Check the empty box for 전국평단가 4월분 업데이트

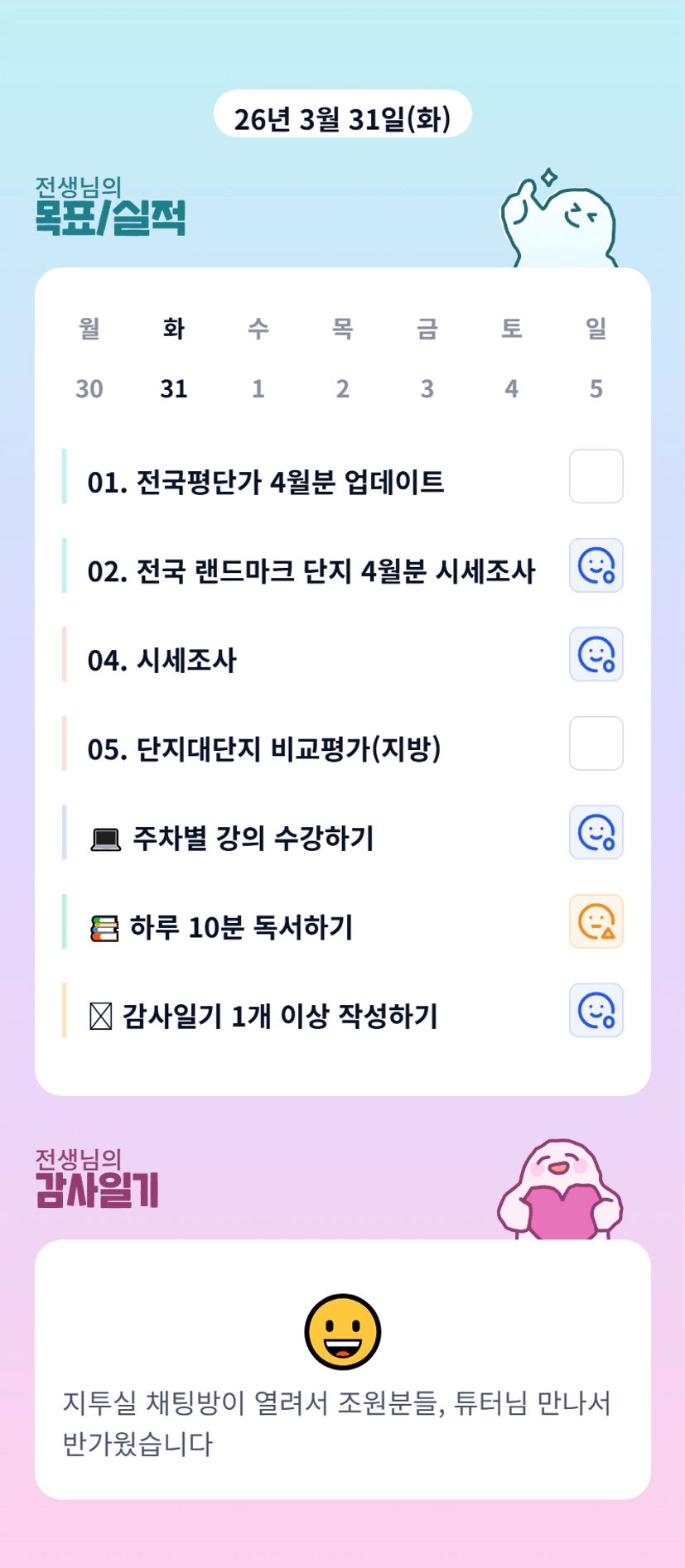[x=596, y=477]
